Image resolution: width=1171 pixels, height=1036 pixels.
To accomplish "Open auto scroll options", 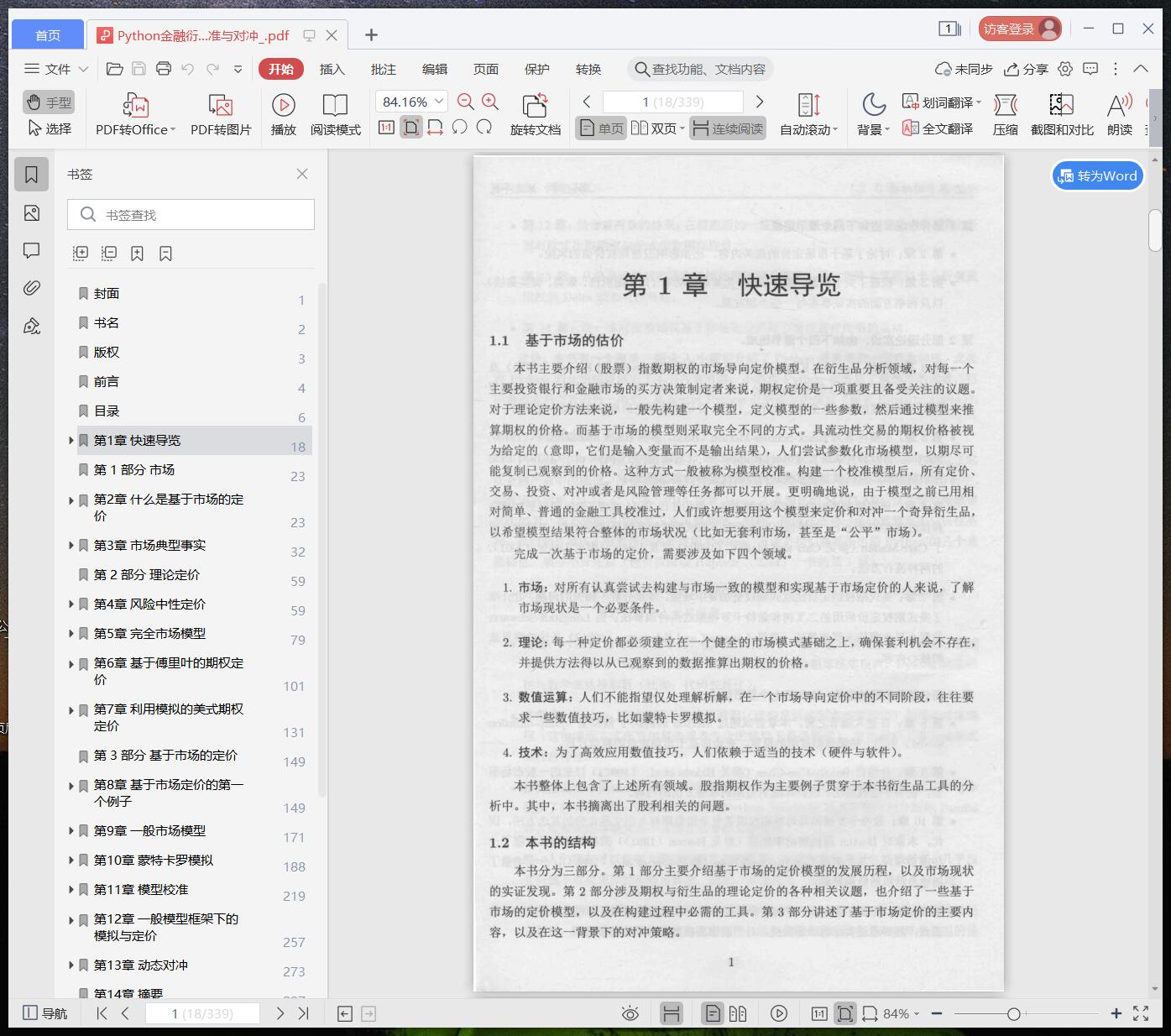I will coord(808,115).
